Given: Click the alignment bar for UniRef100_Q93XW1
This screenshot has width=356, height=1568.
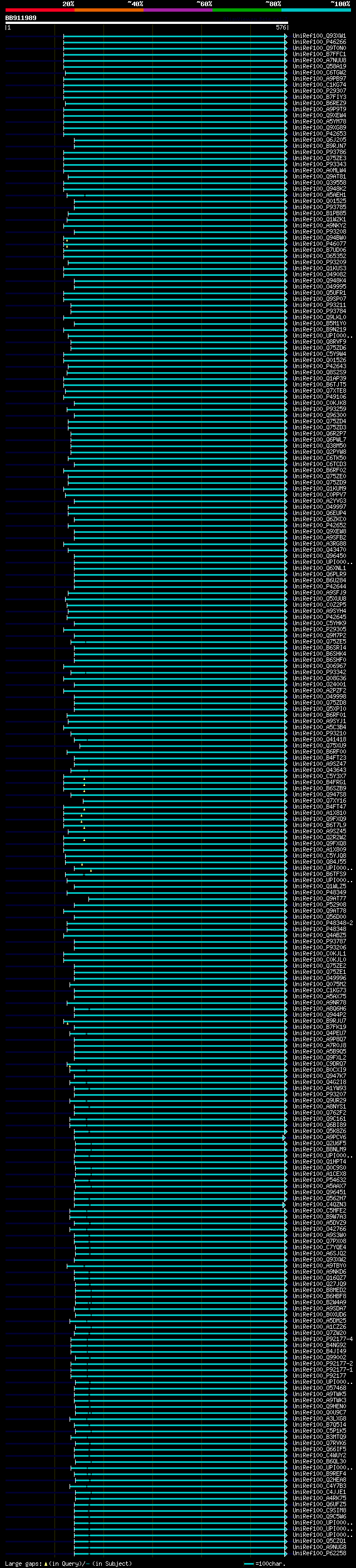Looking at the screenshot, I should coord(175,36).
